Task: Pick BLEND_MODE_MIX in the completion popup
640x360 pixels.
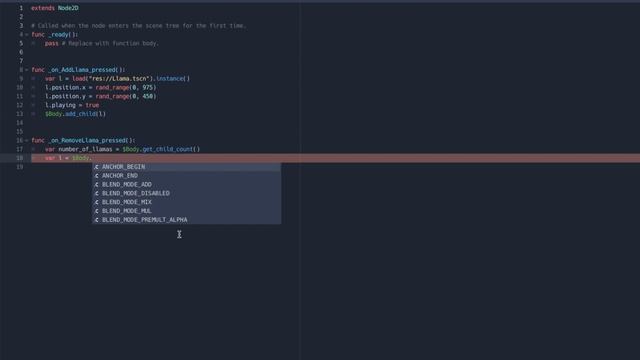Action: click(187, 202)
